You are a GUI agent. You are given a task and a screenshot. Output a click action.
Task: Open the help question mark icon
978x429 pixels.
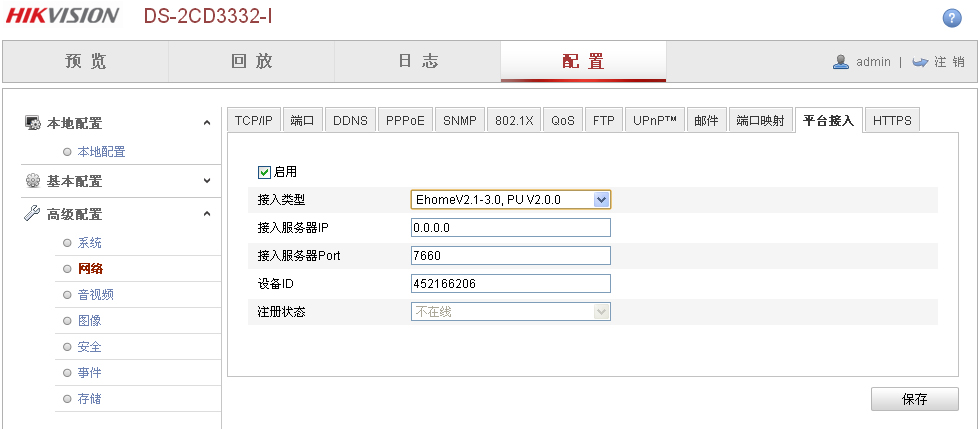coord(951,19)
